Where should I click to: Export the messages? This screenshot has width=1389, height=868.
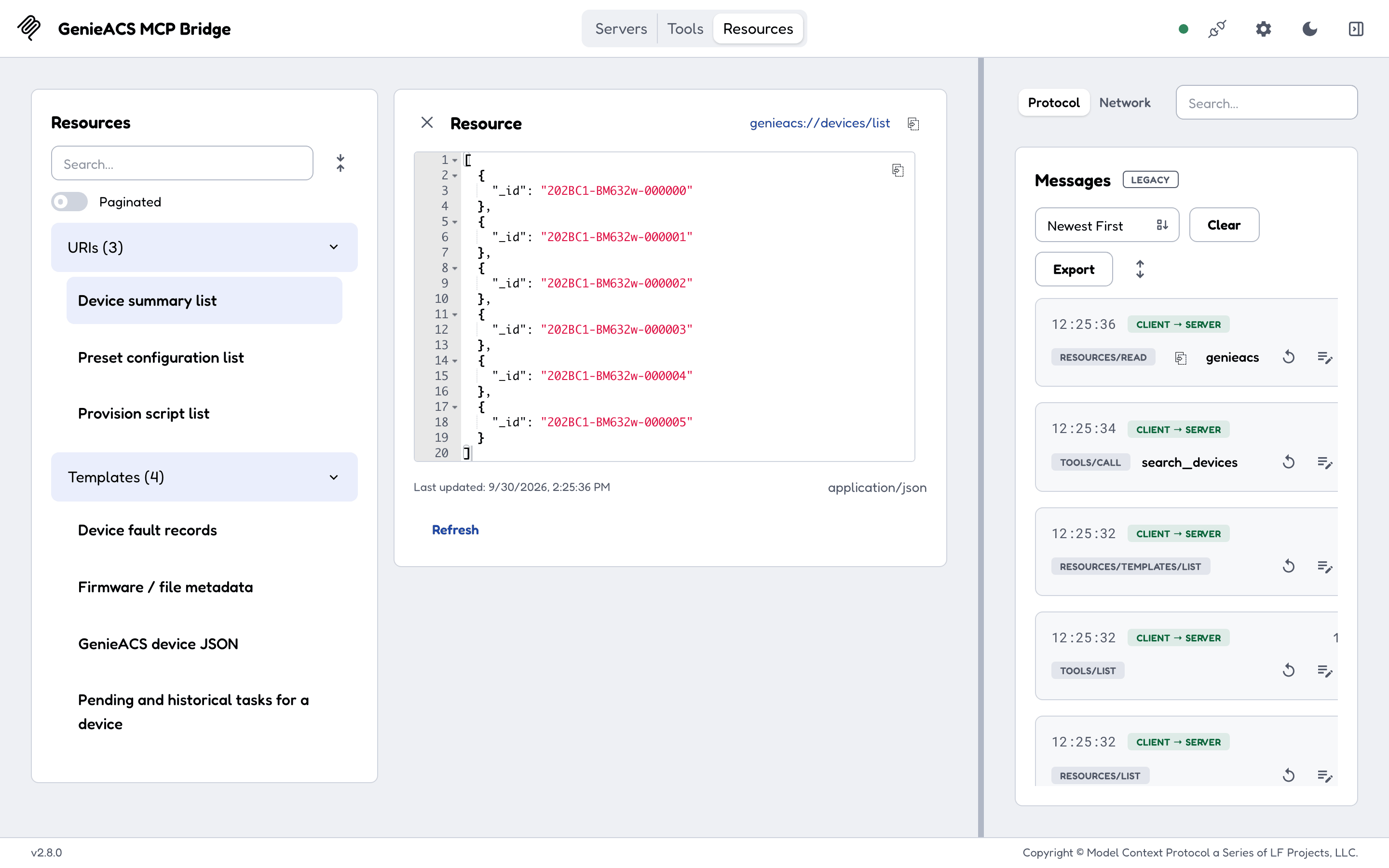pos(1073,269)
